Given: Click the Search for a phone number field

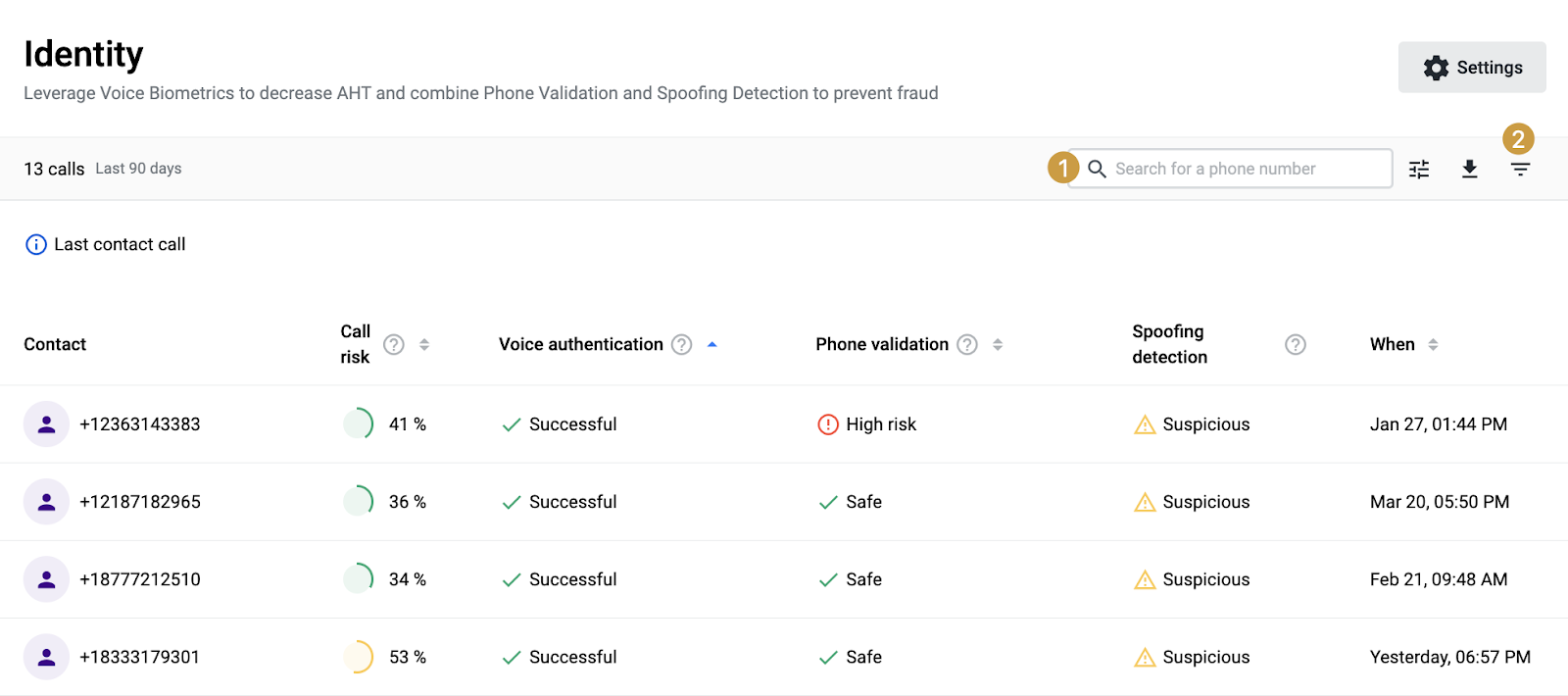Looking at the screenshot, I should tap(1230, 169).
